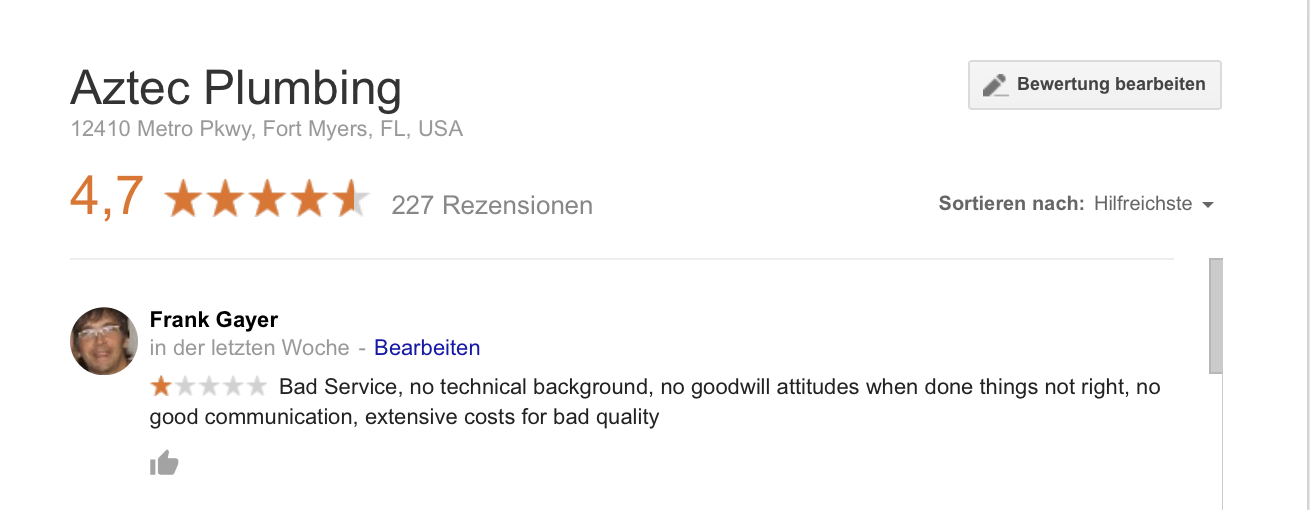Click the Bad Service review text
The image size is (1310, 510).
point(655,401)
